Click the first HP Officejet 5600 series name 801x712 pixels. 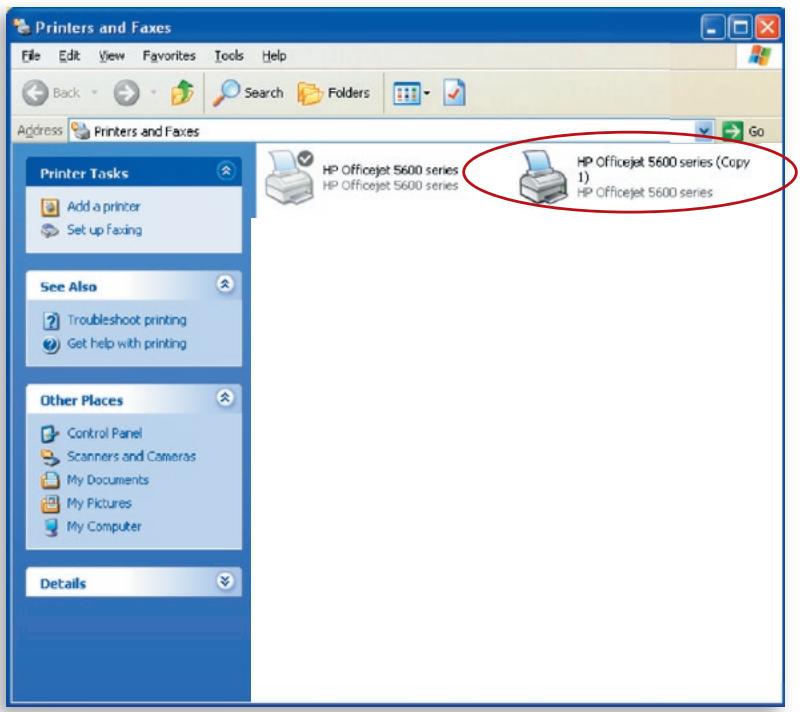390,170
